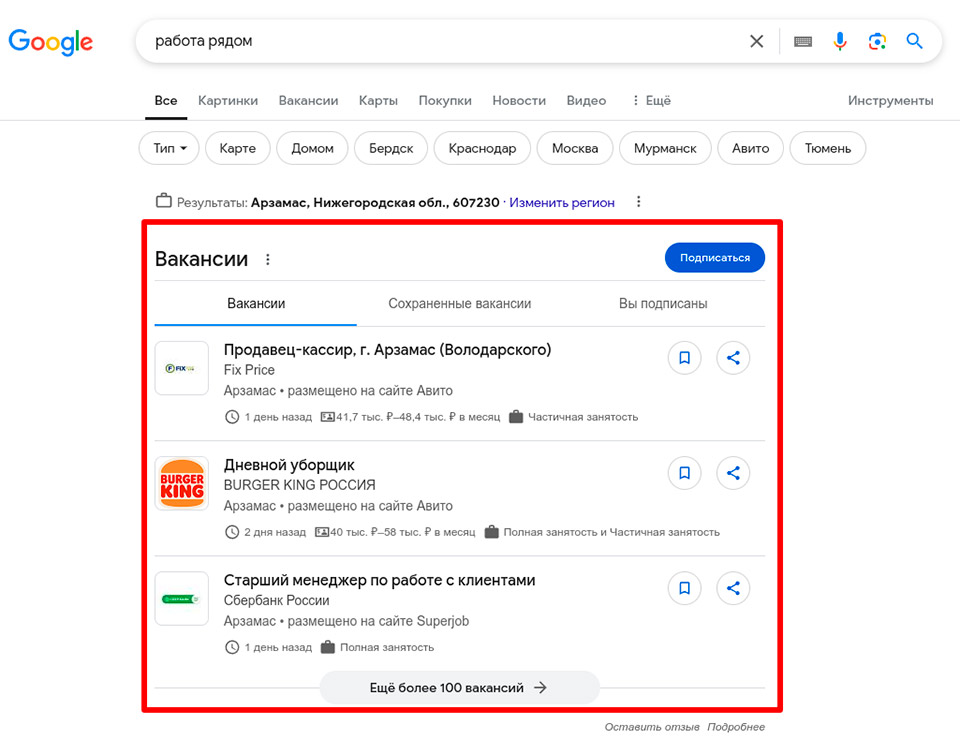This screenshot has width=960, height=754.
Task: Expand the Ещё menu
Action: tap(652, 100)
